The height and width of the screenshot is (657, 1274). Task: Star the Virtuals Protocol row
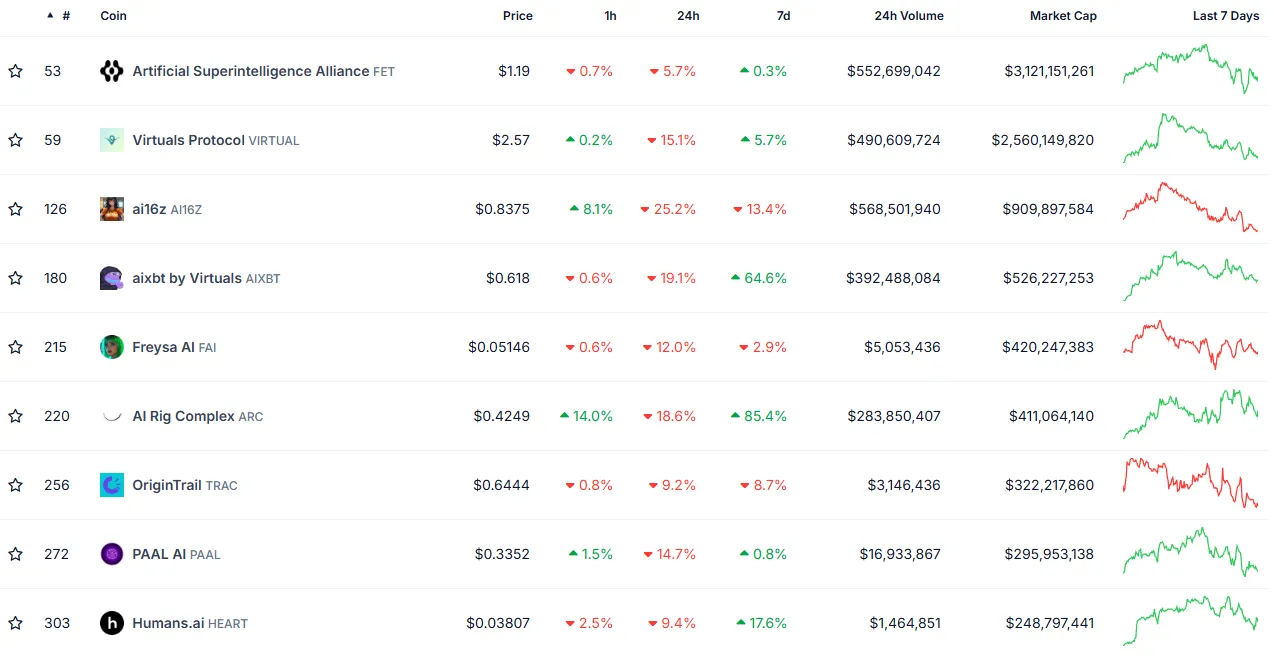pyautogui.click(x=15, y=140)
